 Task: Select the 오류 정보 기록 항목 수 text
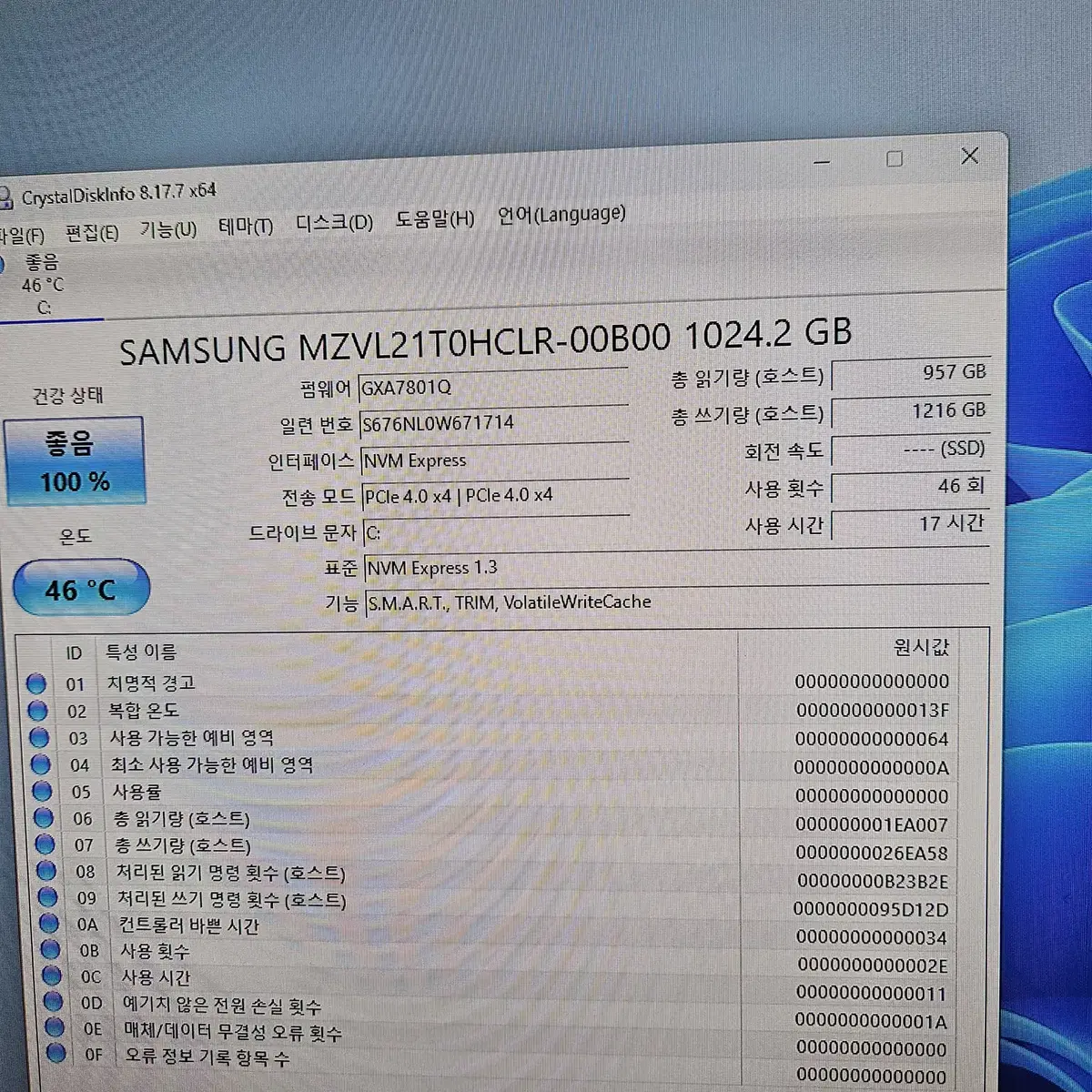[207, 1058]
